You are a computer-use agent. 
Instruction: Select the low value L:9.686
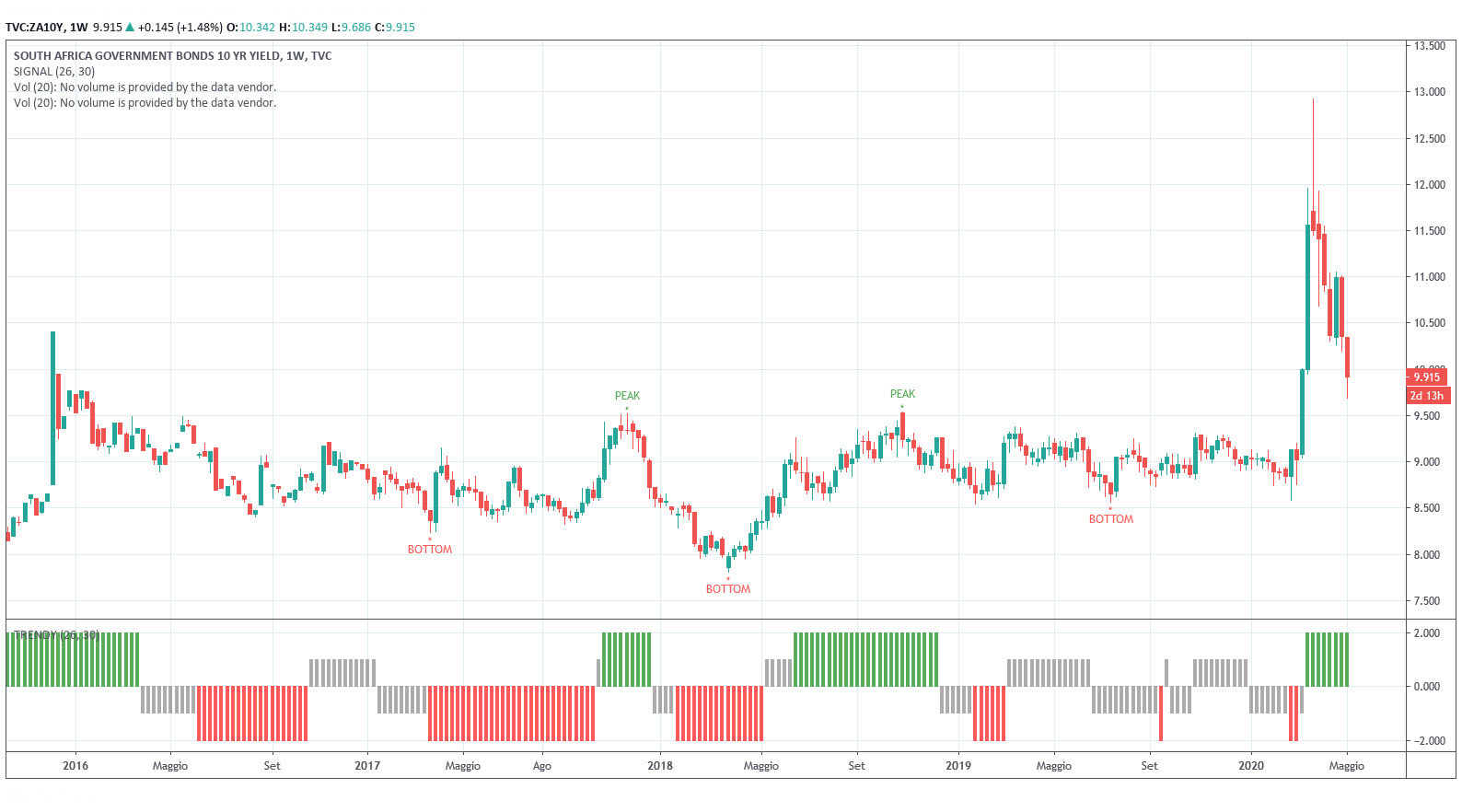coord(351,28)
